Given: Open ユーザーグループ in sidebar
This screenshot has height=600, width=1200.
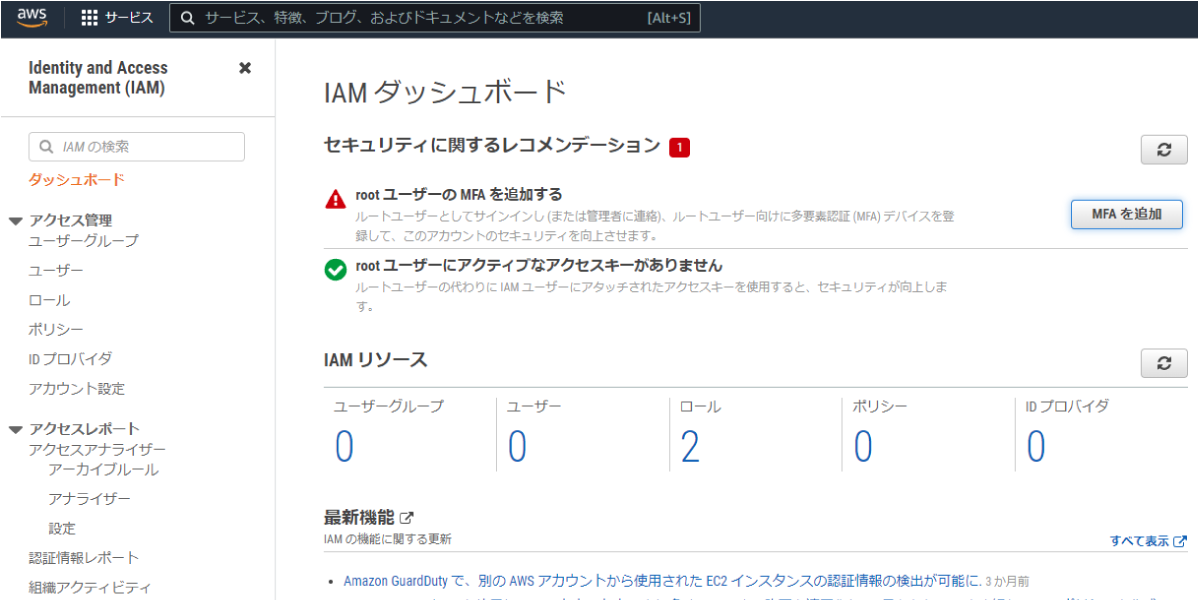Looking at the screenshot, I should click(84, 241).
